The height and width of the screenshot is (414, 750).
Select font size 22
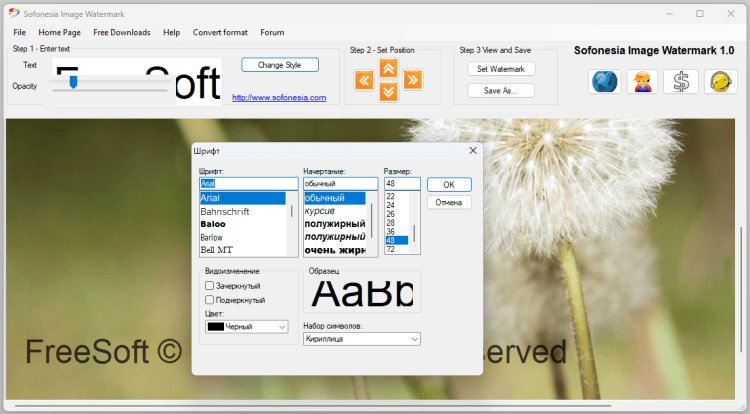click(397, 196)
